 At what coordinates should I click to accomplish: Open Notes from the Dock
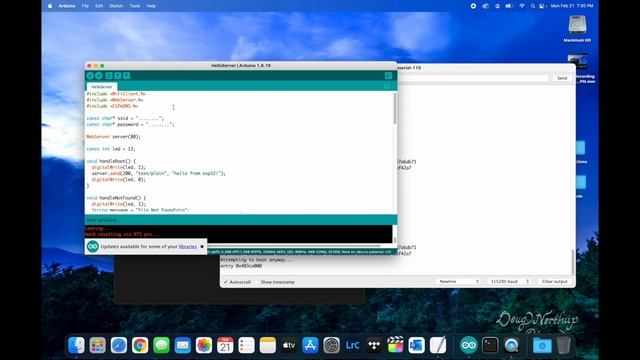coord(267,346)
